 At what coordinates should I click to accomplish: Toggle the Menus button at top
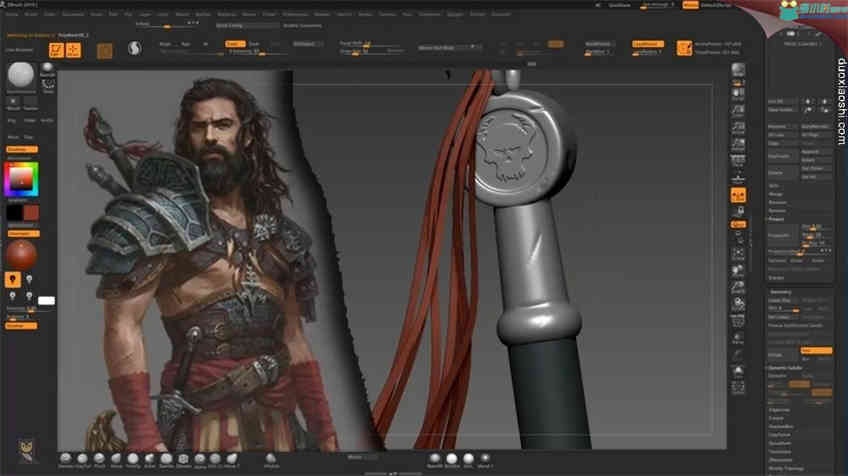tap(690, 5)
